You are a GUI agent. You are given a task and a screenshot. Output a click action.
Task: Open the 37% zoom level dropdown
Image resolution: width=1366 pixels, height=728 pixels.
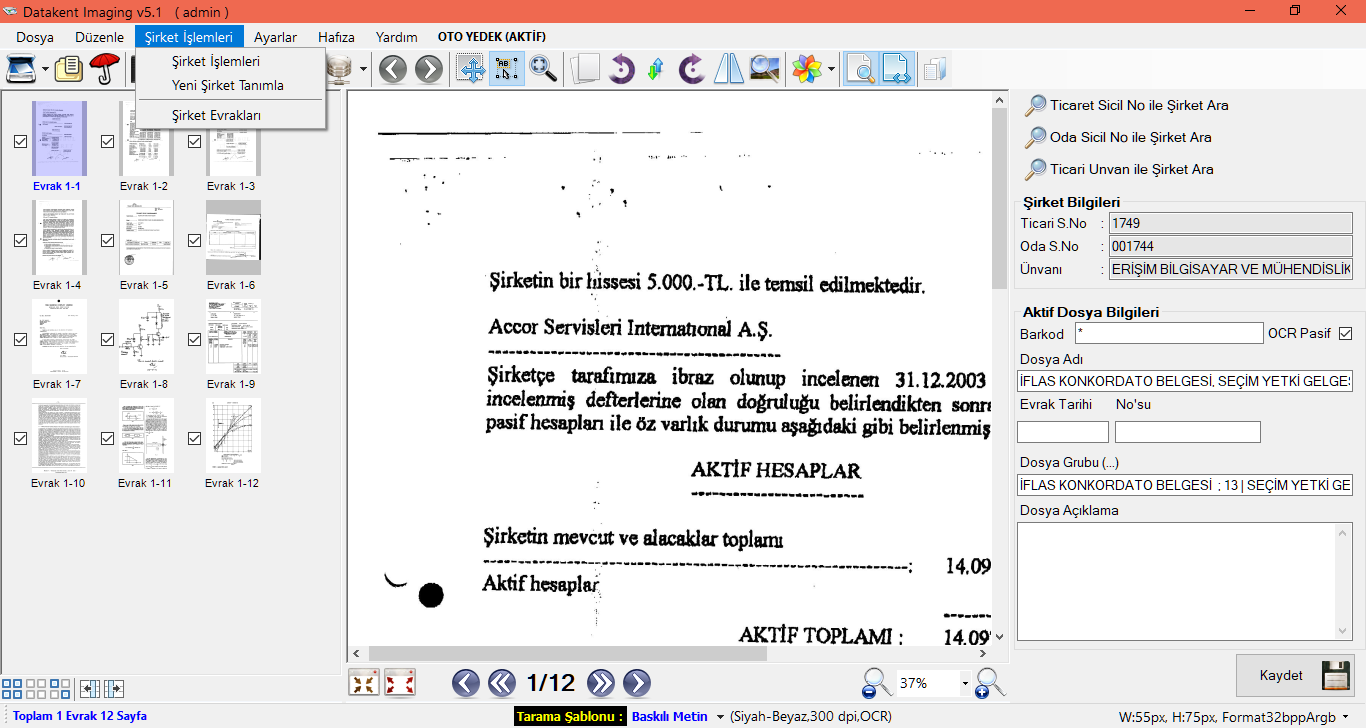pos(965,684)
